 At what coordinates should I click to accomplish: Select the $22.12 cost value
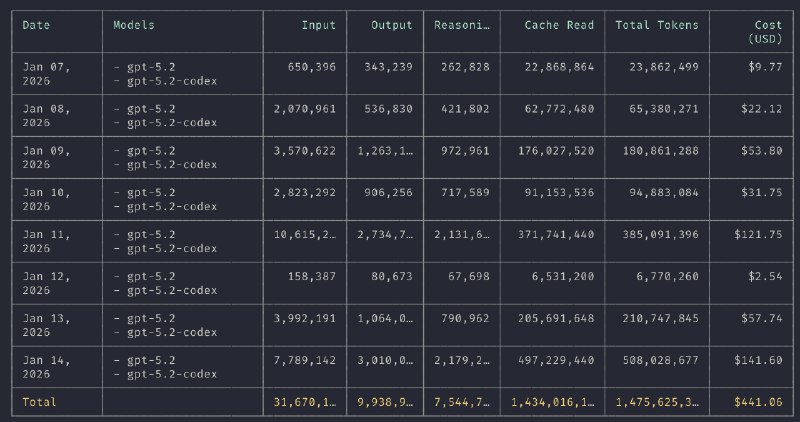[762, 109]
